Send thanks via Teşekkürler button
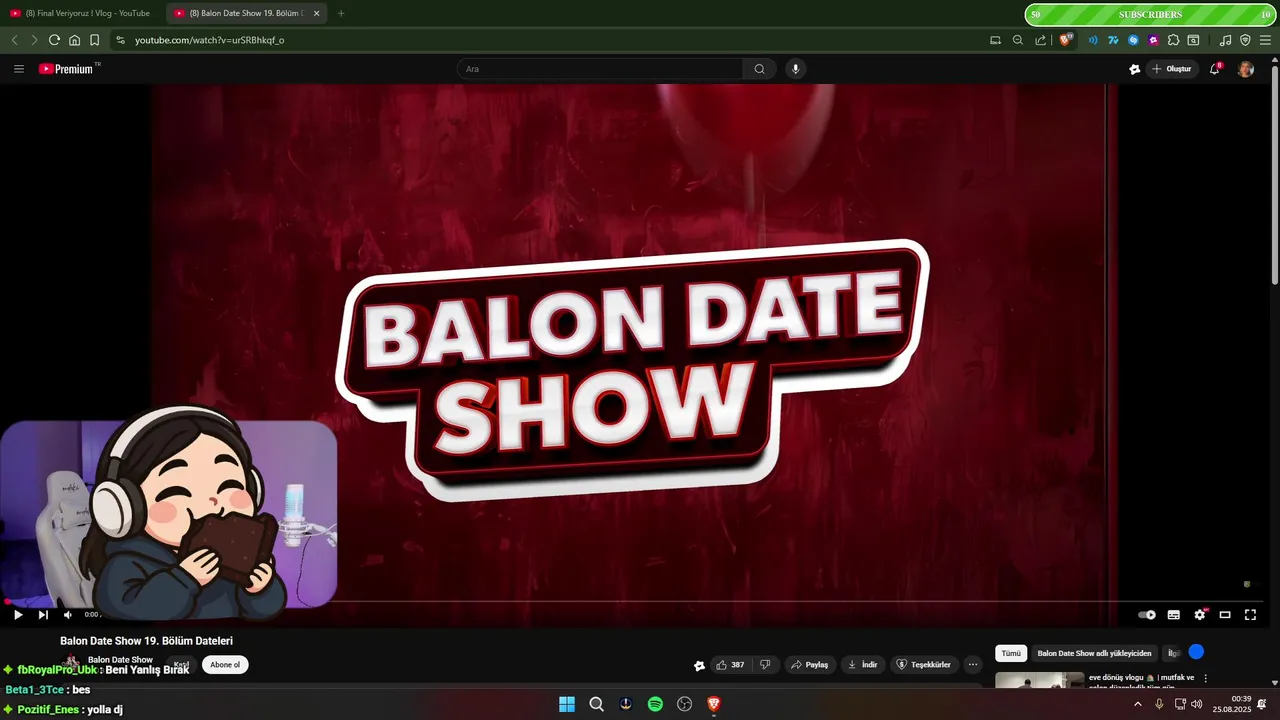Image resolution: width=1280 pixels, height=720 pixels. (923, 665)
